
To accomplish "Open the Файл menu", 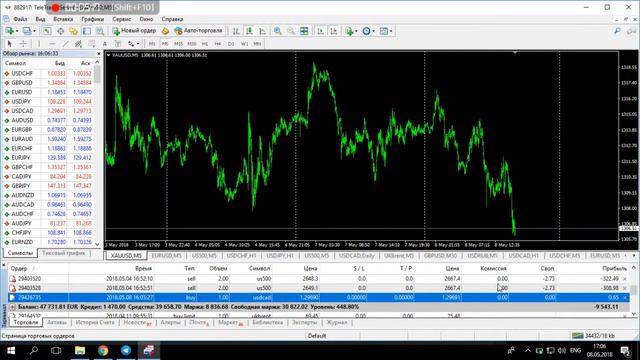I will pyautogui.click(x=20, y=19).
